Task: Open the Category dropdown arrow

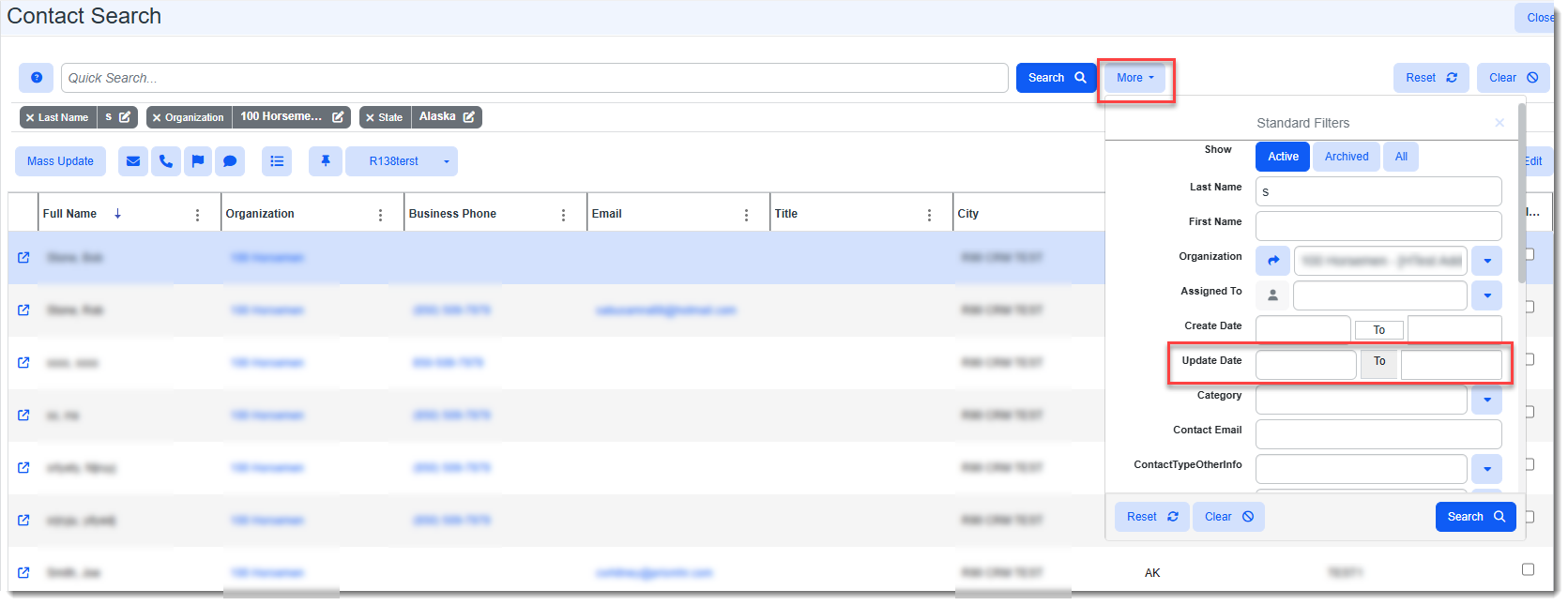Action: 1486,400
